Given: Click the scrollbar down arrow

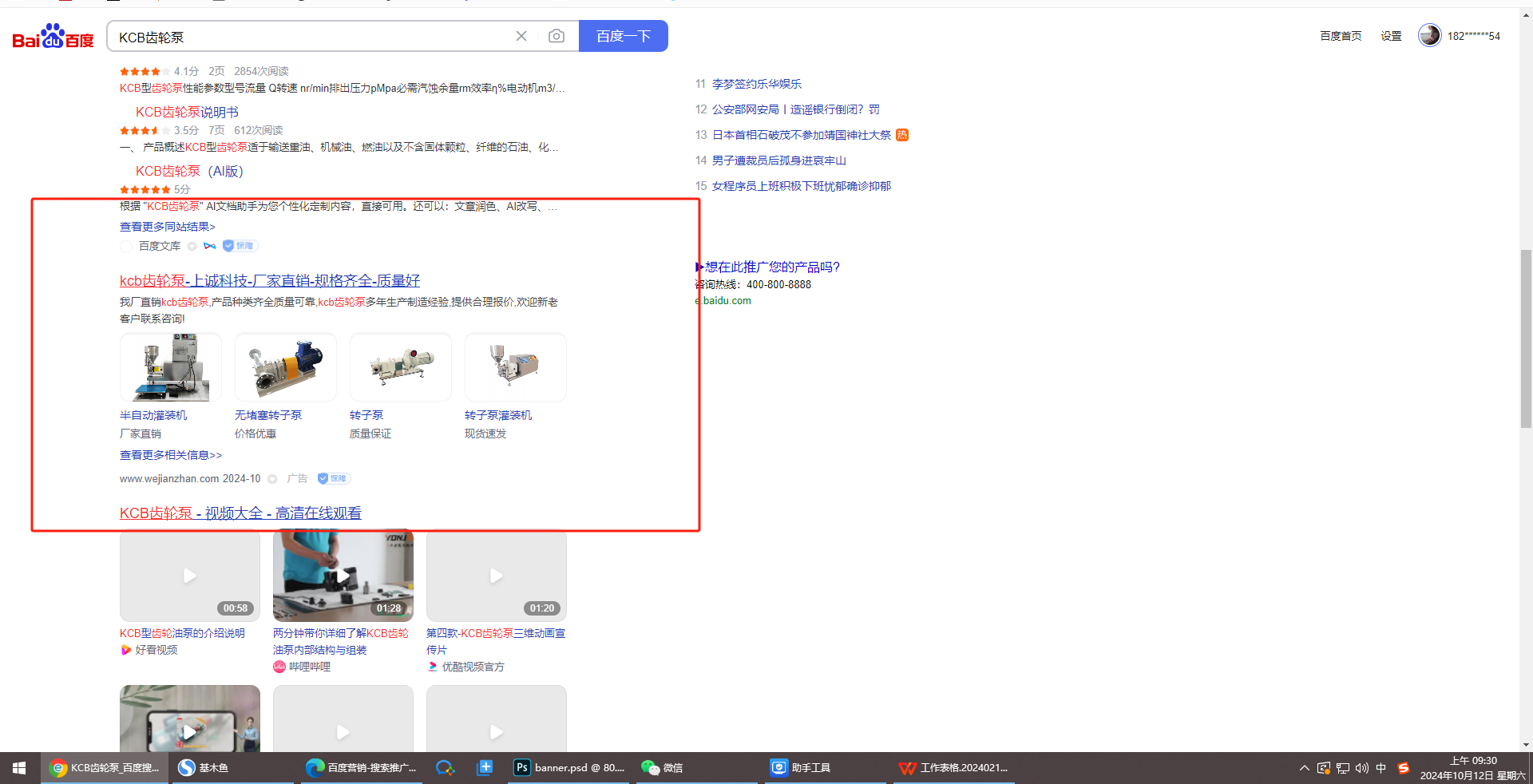Looking at the screenshot, I should [x=1526, y=745].
